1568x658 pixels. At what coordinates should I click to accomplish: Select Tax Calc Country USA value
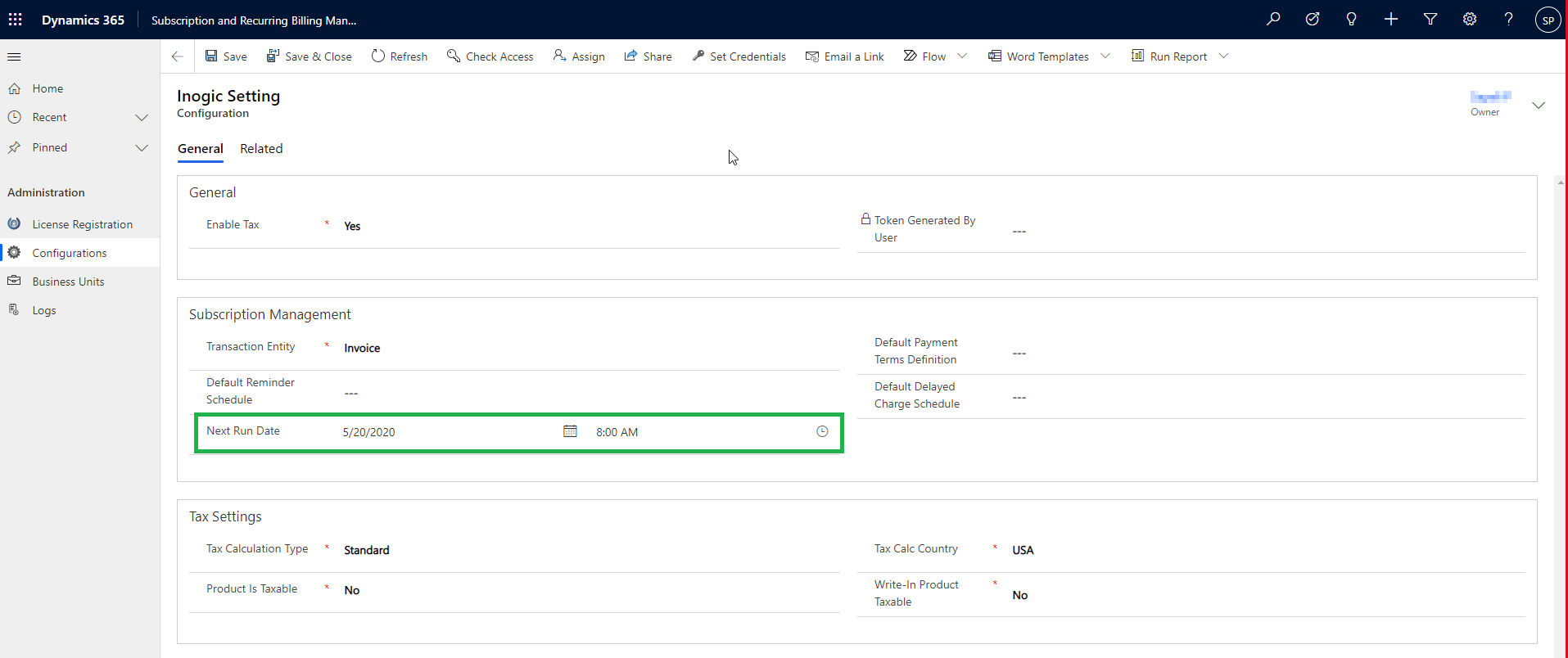[1023, 550]
